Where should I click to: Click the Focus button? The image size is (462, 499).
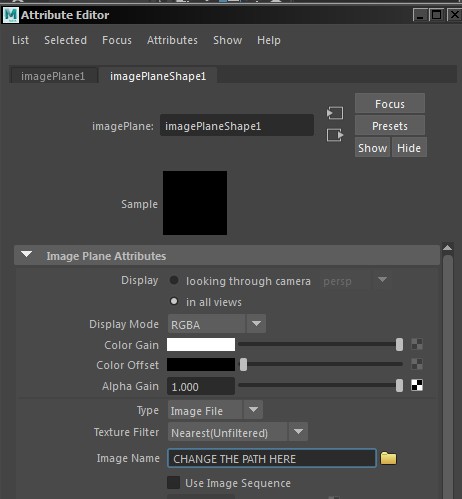pyautogui.click(x=390, y=104)
